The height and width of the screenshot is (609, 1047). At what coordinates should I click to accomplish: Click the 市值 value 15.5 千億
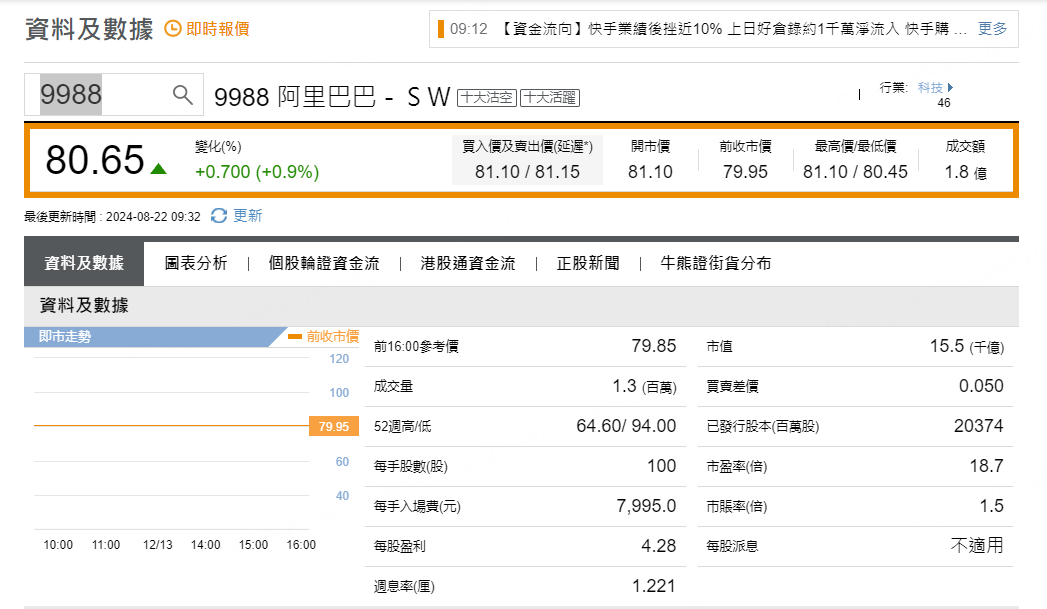tap(967, 346)
